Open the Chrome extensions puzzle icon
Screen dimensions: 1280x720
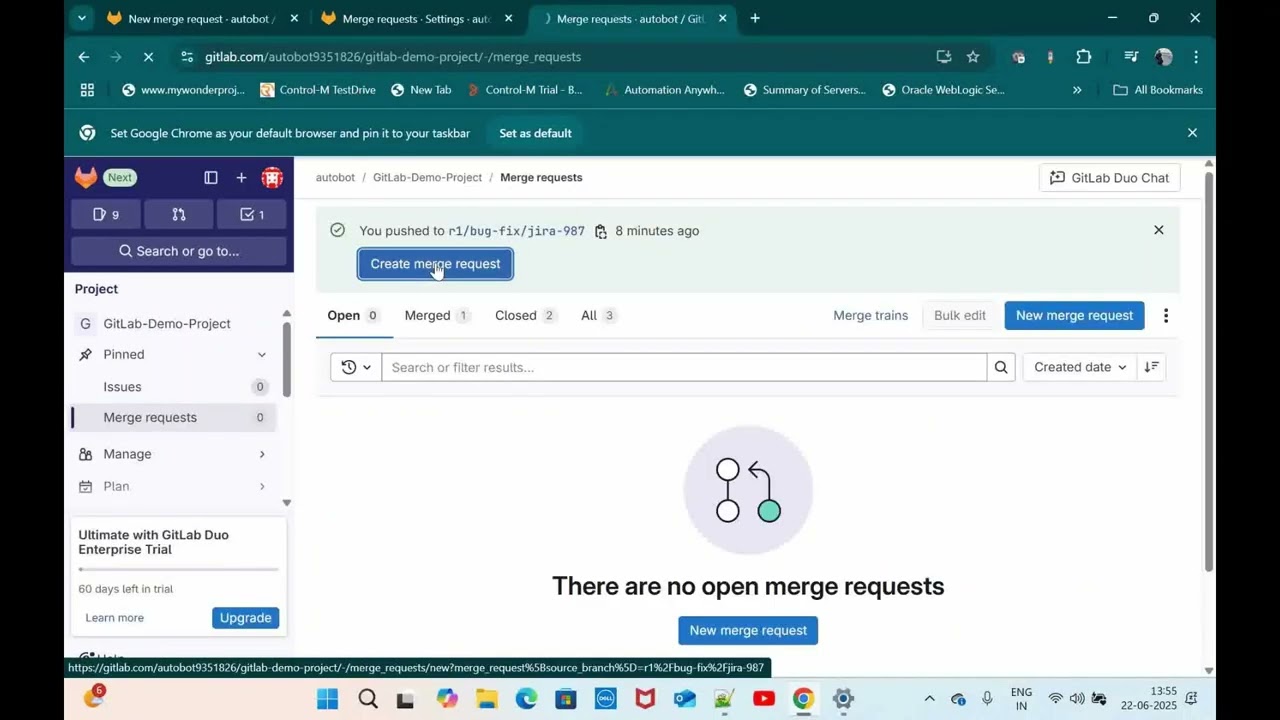[x=1083, y=57]
